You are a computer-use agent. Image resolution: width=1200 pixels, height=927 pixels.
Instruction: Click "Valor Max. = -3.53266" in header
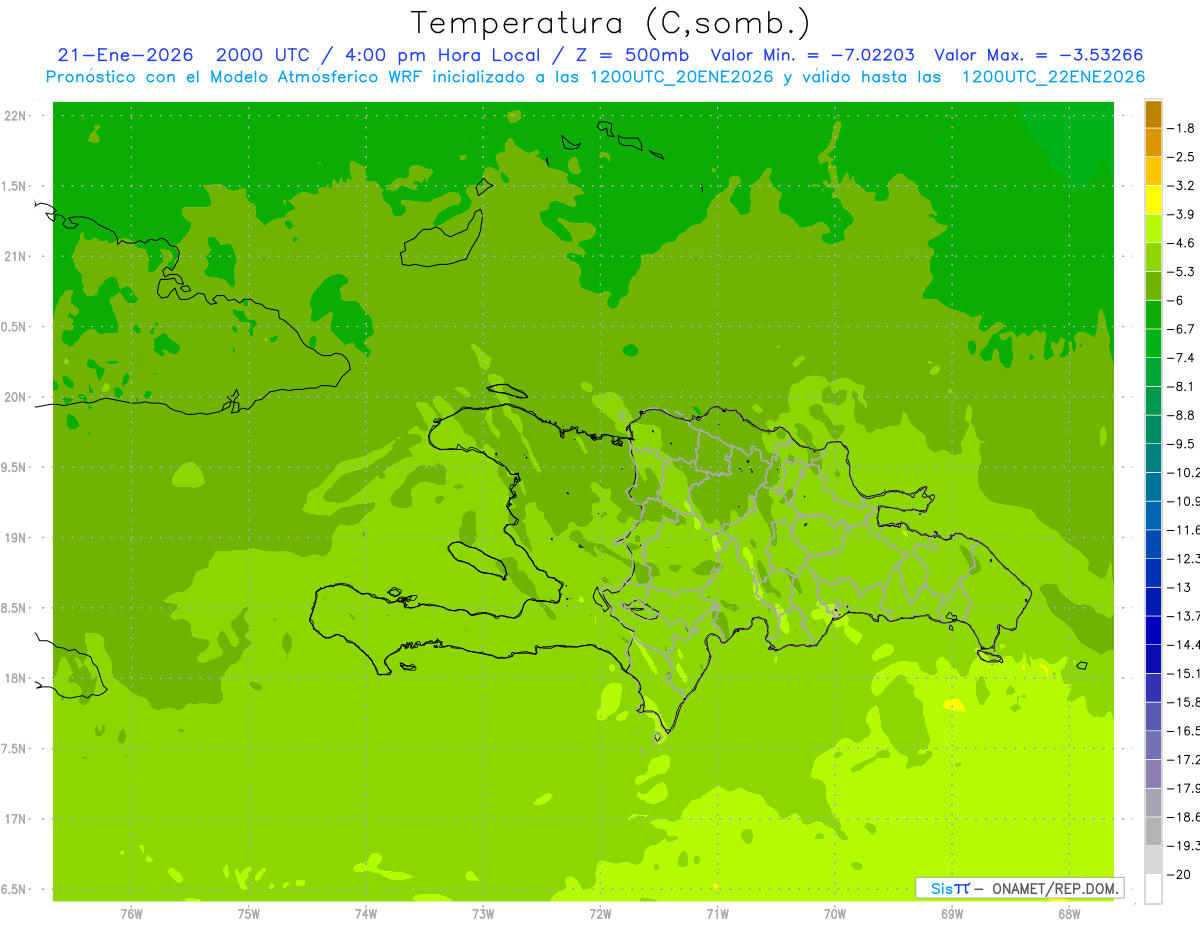click(1038, 55)
